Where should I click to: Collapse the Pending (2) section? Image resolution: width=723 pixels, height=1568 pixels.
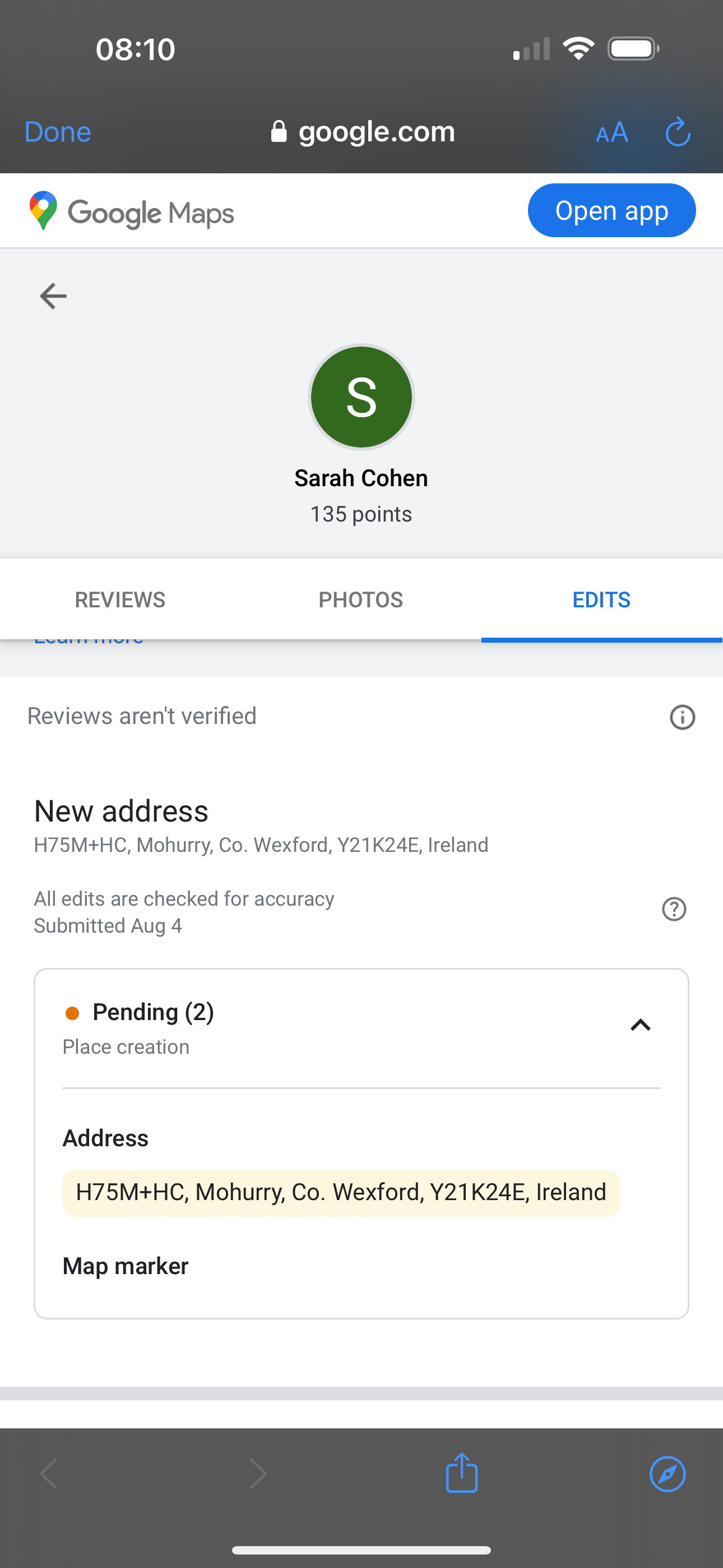[640, 1026]
